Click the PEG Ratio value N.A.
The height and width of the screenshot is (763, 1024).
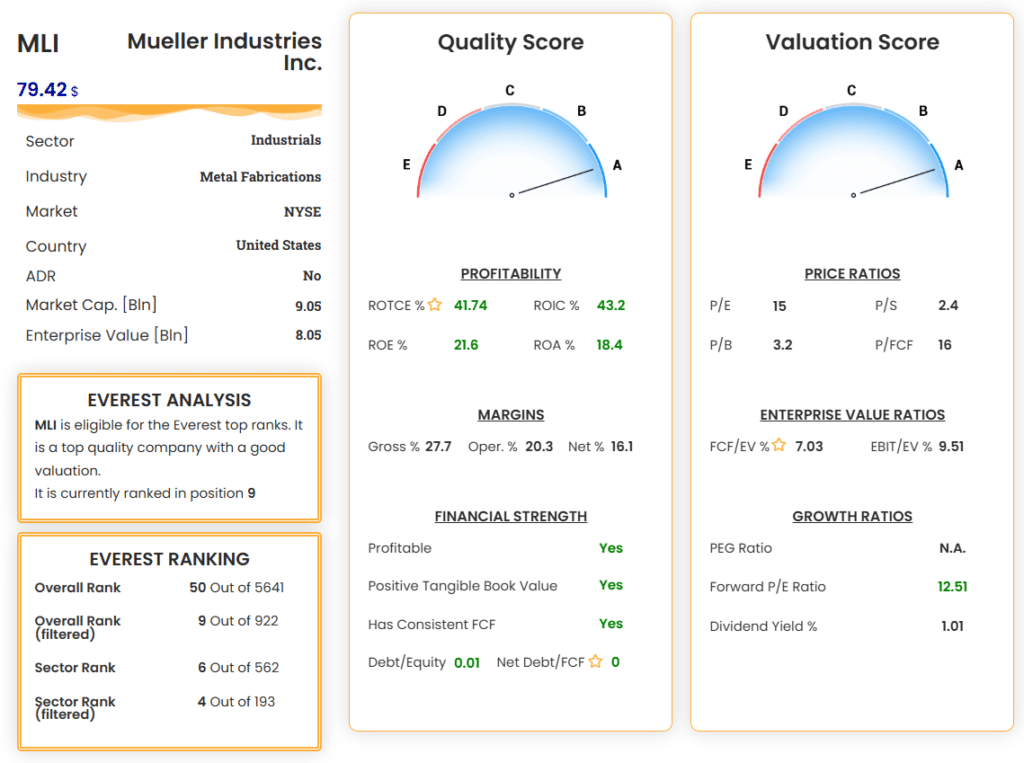[x=953, y=548]
